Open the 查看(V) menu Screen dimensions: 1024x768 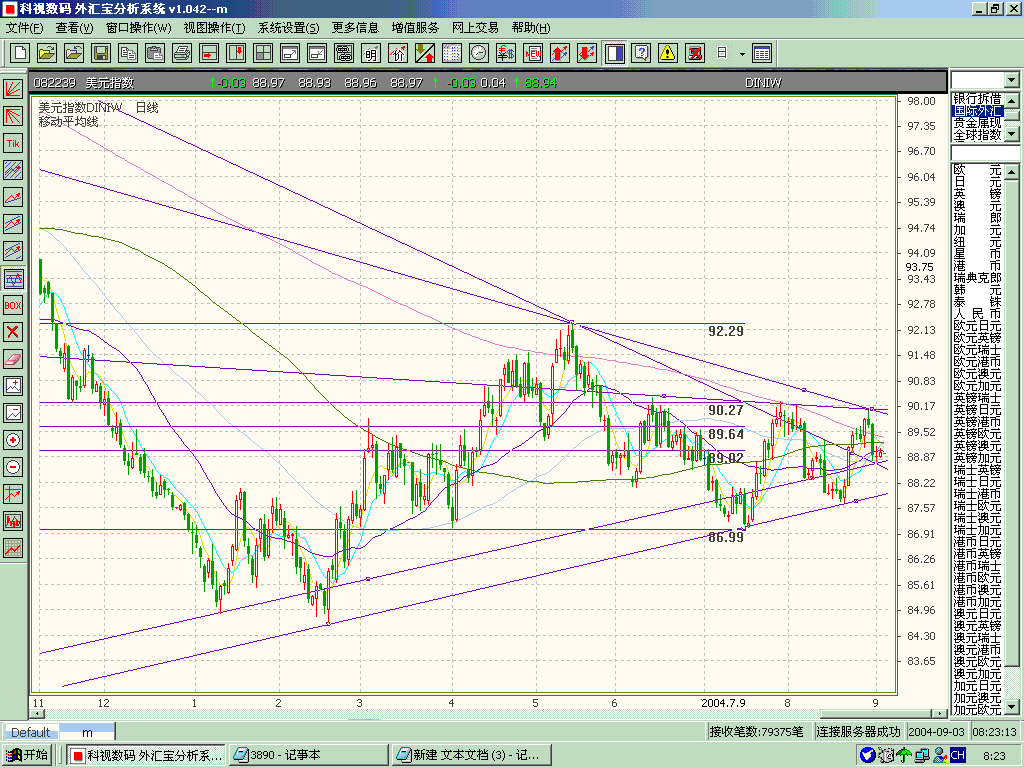click(74, 27)
